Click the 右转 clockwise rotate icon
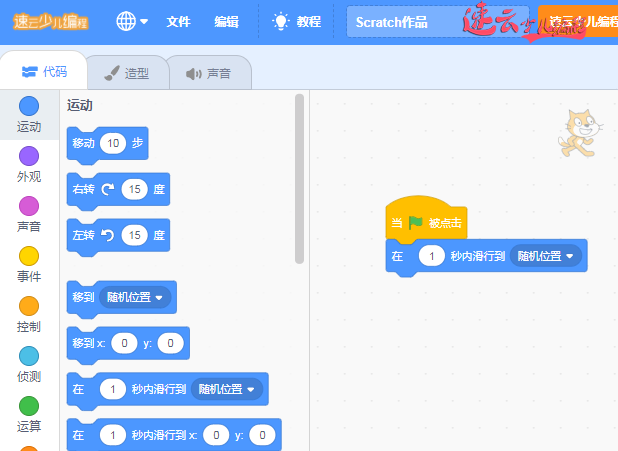Screen dimensions: 618x451 pyautogui.click(x=108, y=190)
